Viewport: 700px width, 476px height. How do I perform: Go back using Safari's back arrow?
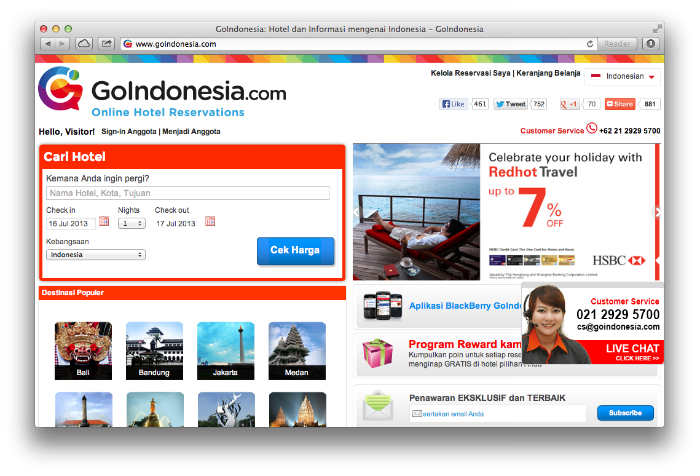(48, 44)
